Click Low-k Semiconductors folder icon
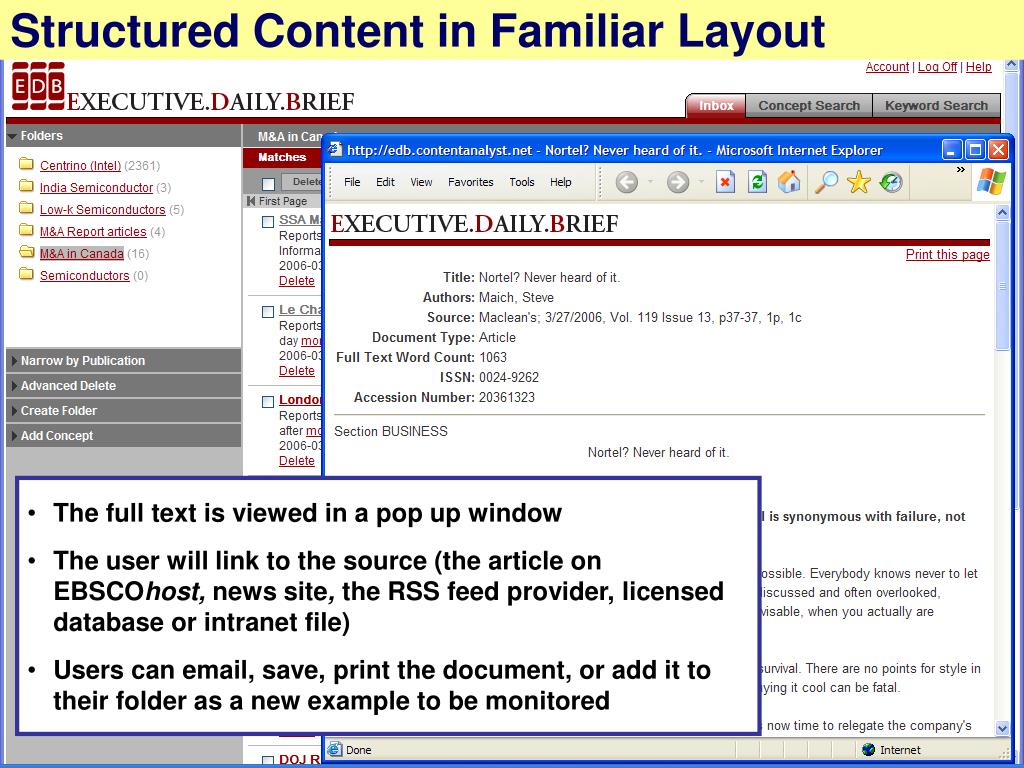Image resolution: width=1024 pixels, height=768 pixels. point(26,208)
